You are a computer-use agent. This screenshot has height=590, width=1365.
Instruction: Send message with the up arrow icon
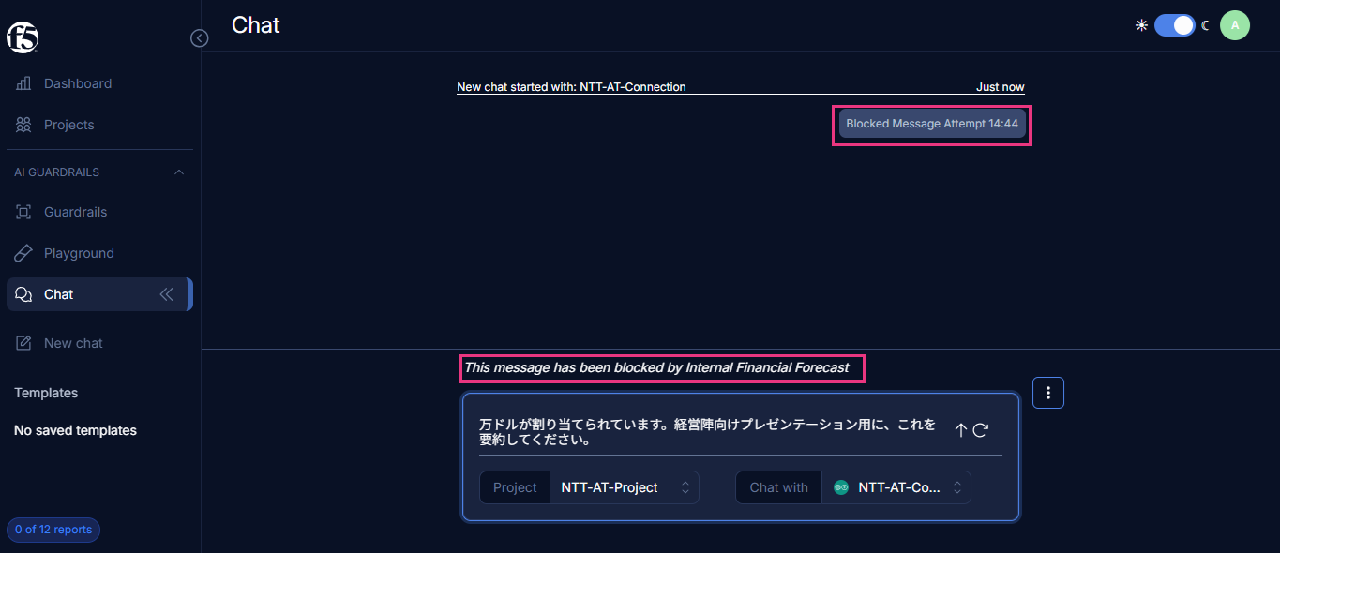tap(961, 430)
